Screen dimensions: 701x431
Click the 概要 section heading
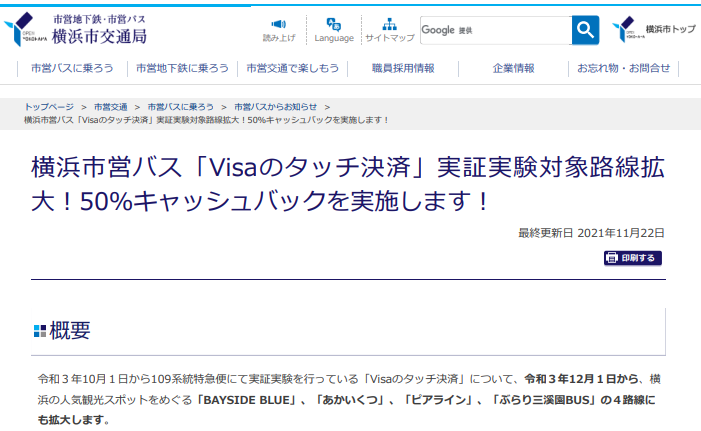[x=70, y=331]
